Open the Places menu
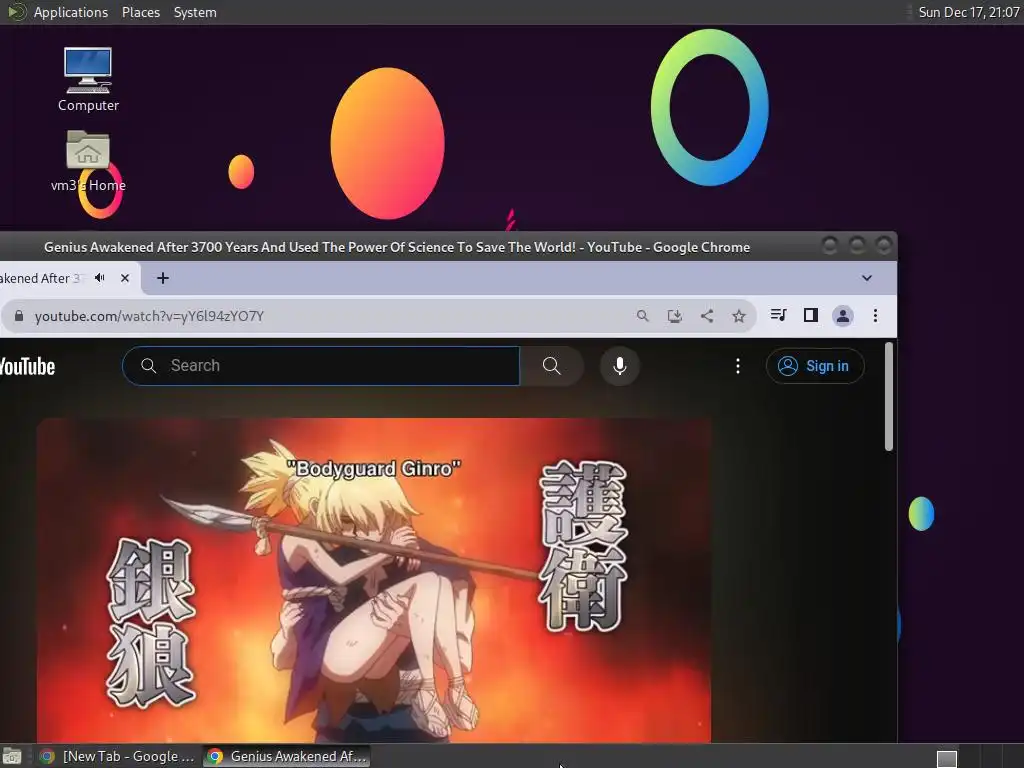This screenshot has height=768, width=1024. [x=140, y=12]
